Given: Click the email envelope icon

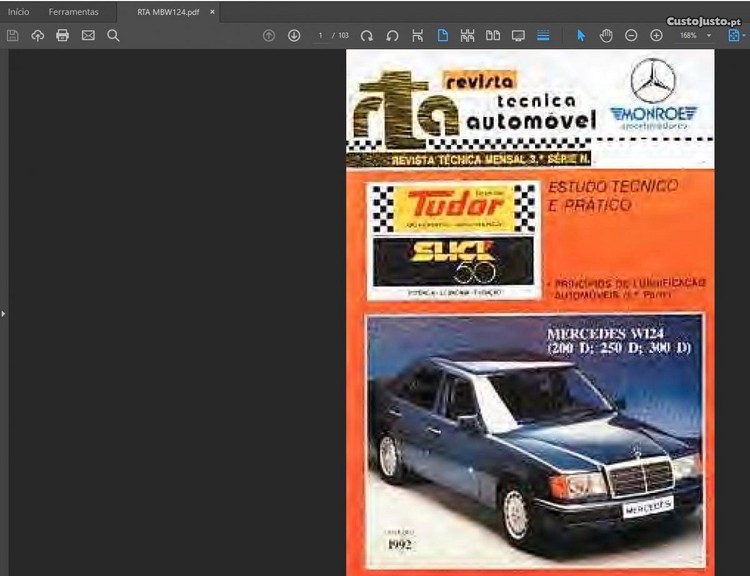Looking at the screenshot, I should [88, 35].
